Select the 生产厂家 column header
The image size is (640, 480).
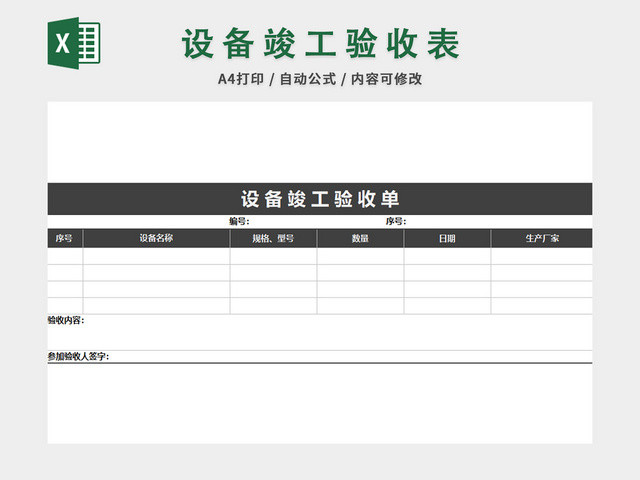[542, 238]
